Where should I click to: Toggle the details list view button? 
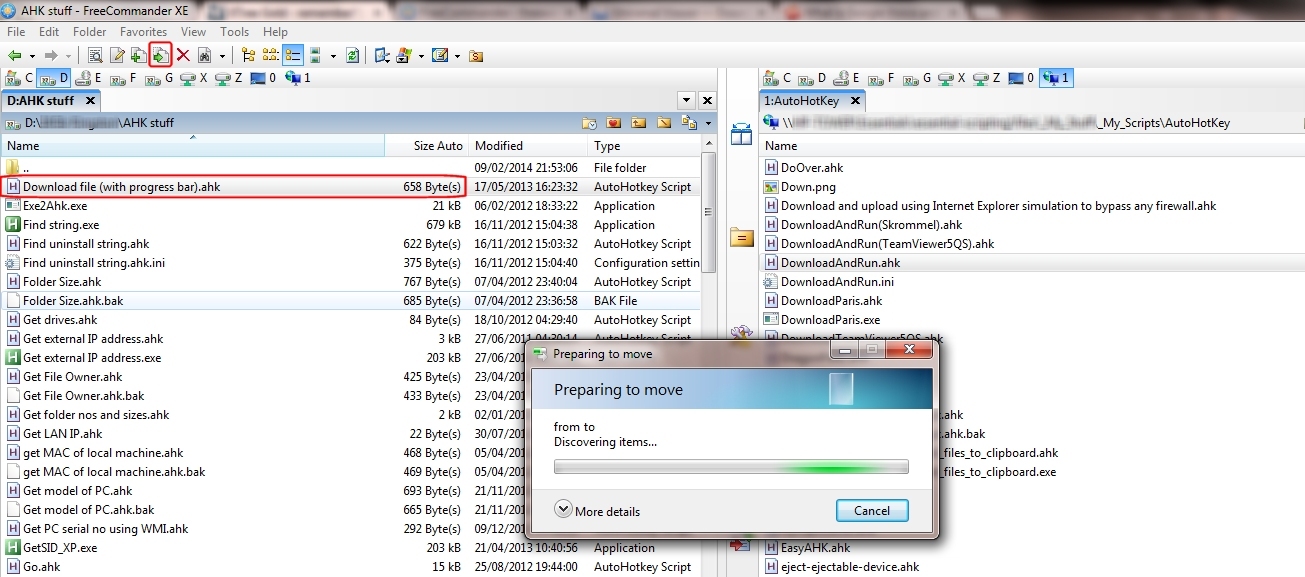293,56
